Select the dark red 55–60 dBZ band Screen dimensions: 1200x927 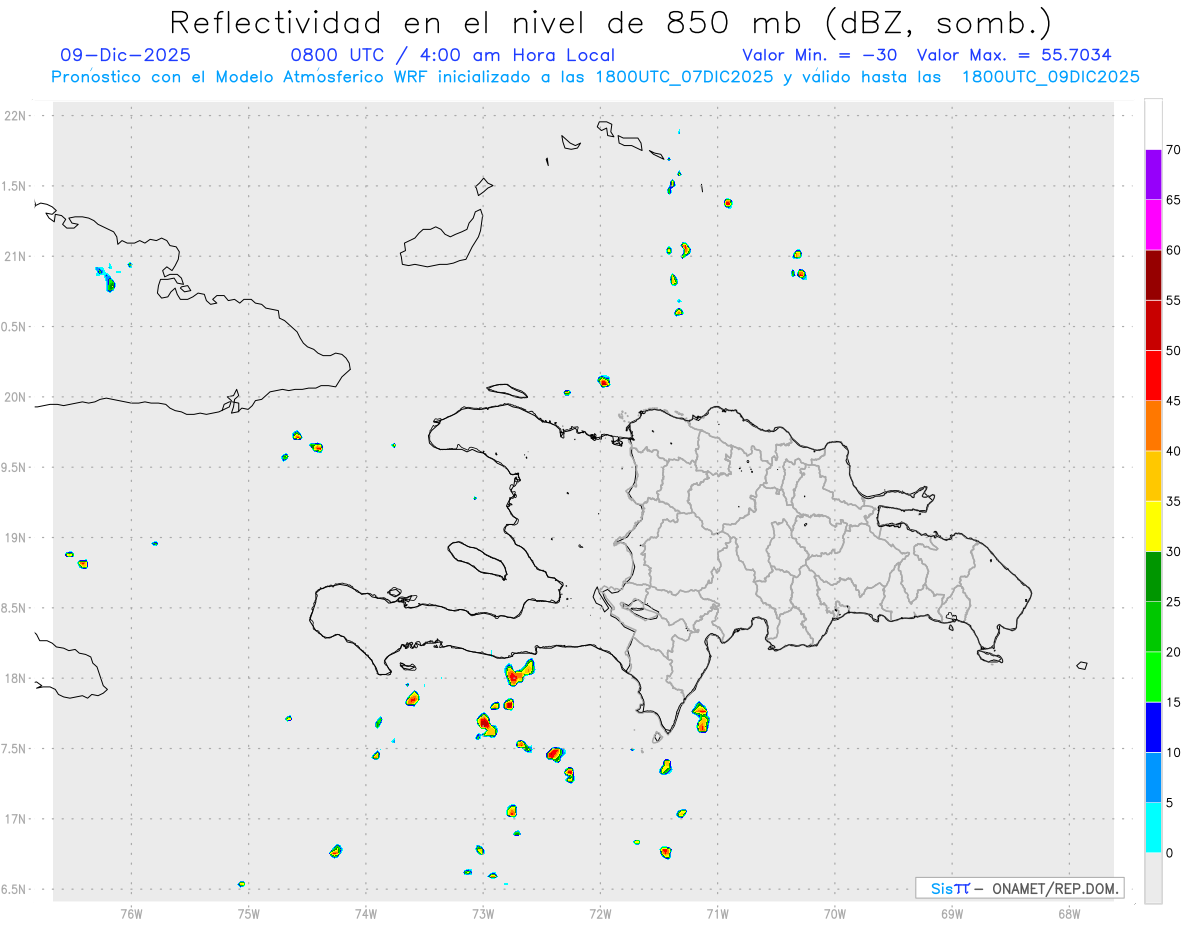click(x=1153, y=275)
